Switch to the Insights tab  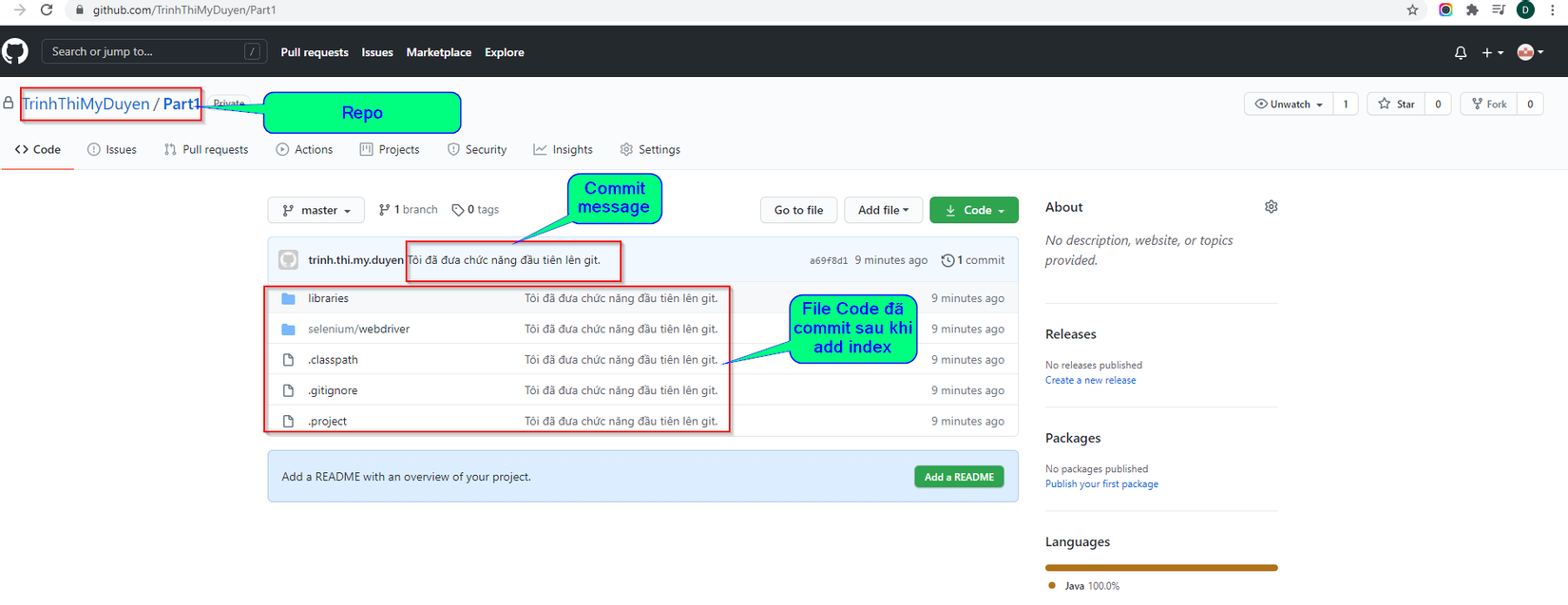tap(564, 149)
